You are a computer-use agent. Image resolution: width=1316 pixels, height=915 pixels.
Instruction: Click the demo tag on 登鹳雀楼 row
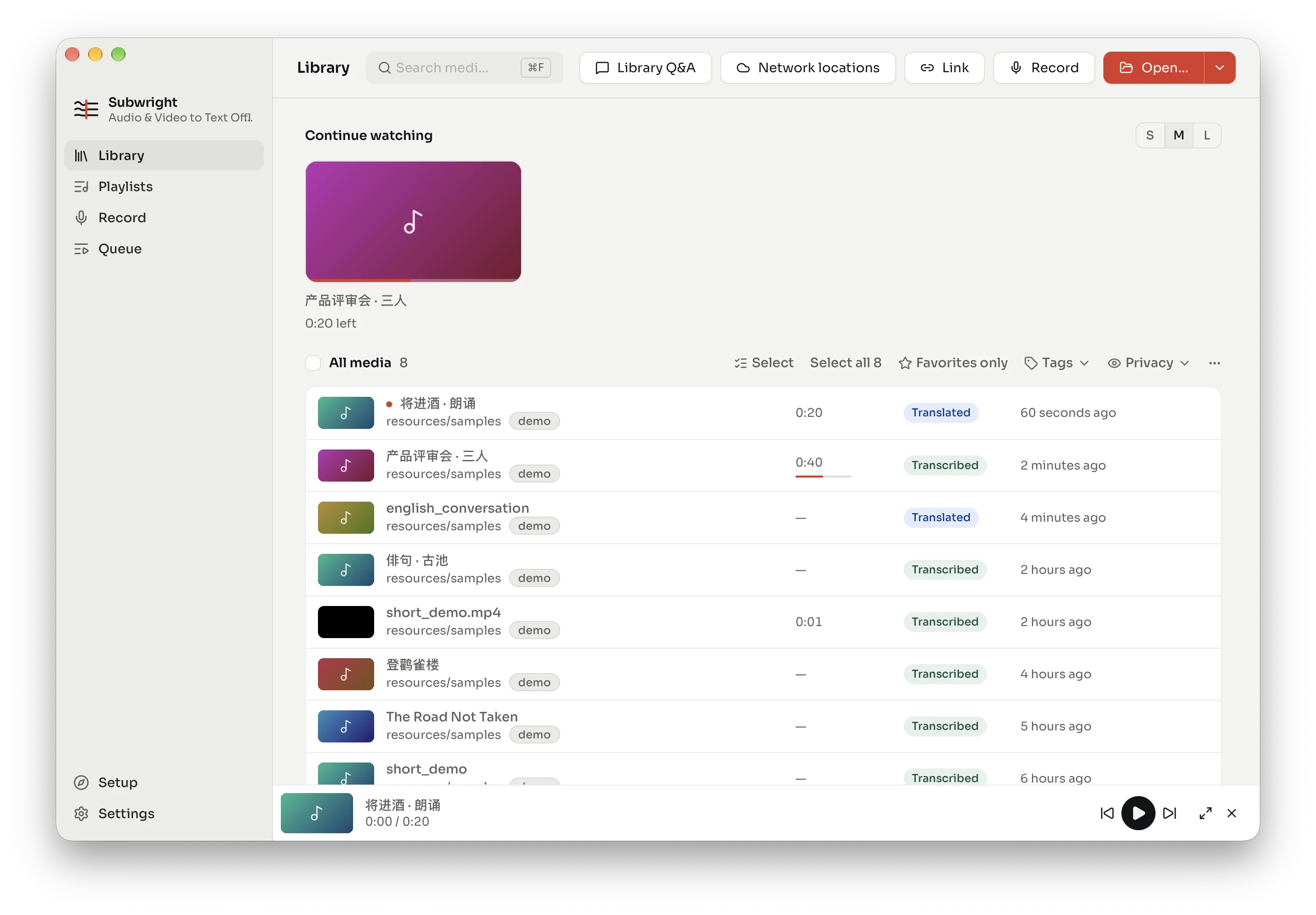[x=534, y=682]
